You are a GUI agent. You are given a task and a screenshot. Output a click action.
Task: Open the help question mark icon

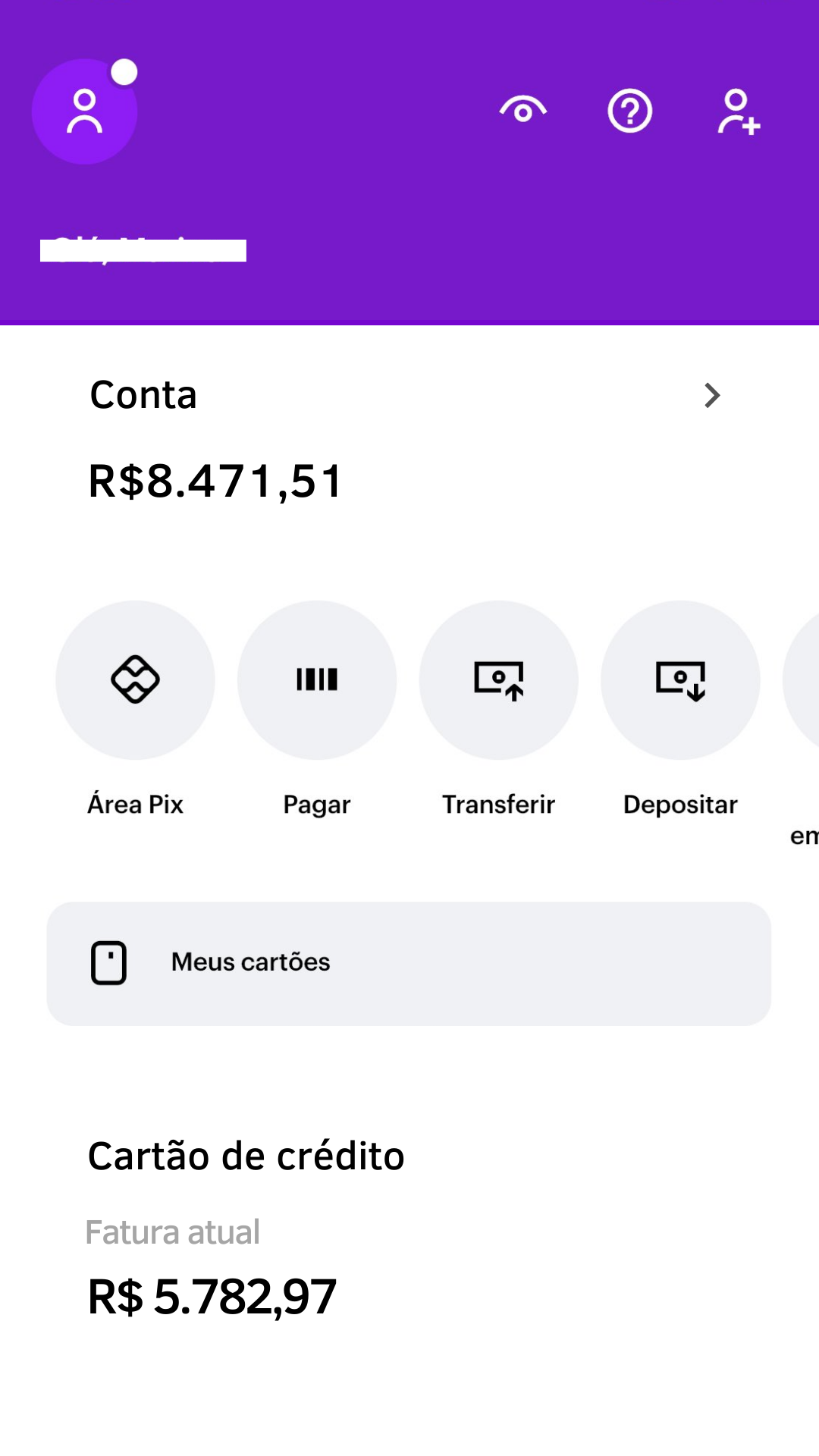click(x=629, y=111)
